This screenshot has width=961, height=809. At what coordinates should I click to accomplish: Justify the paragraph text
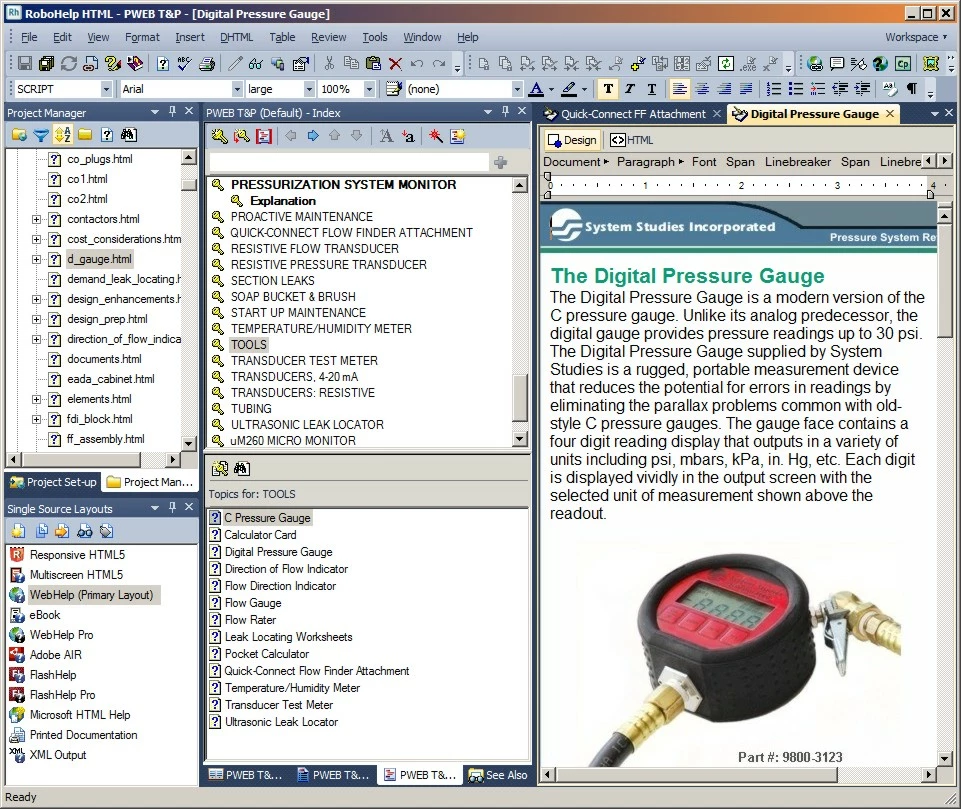[746, 89]
